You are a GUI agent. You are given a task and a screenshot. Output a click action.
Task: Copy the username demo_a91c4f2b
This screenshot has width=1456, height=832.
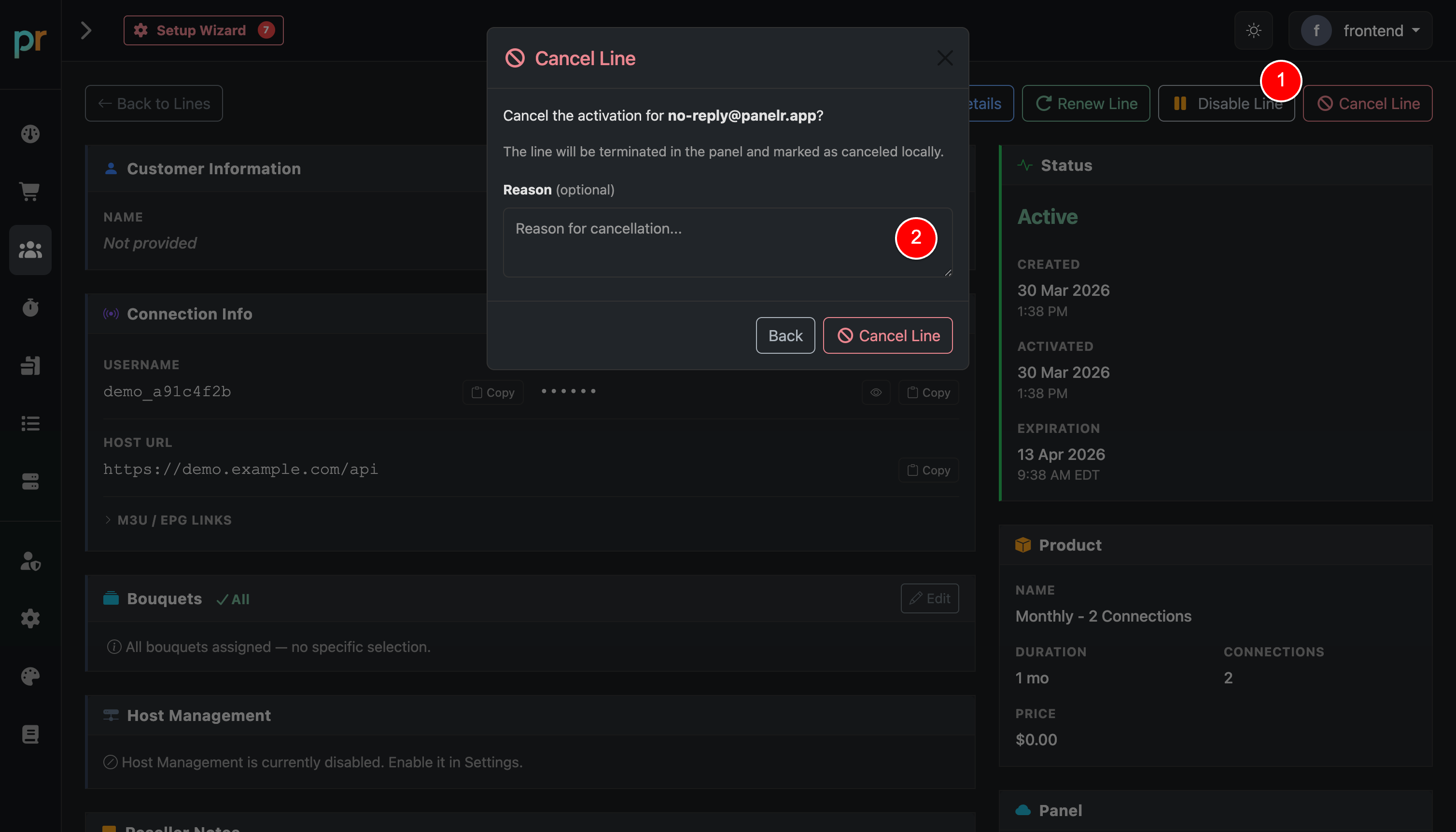click(x=492, y=392)
